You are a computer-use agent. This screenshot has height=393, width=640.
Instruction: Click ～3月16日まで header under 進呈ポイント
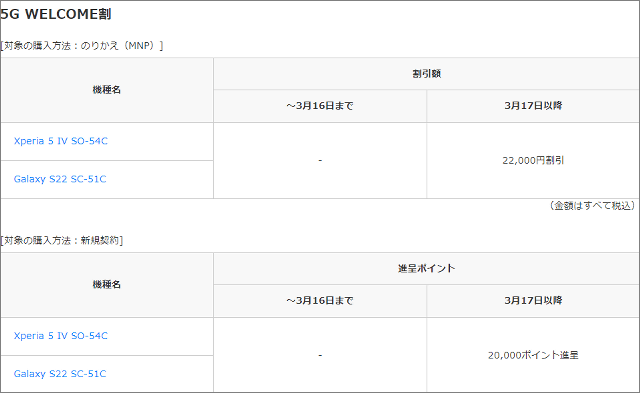(x=320, y=300)
